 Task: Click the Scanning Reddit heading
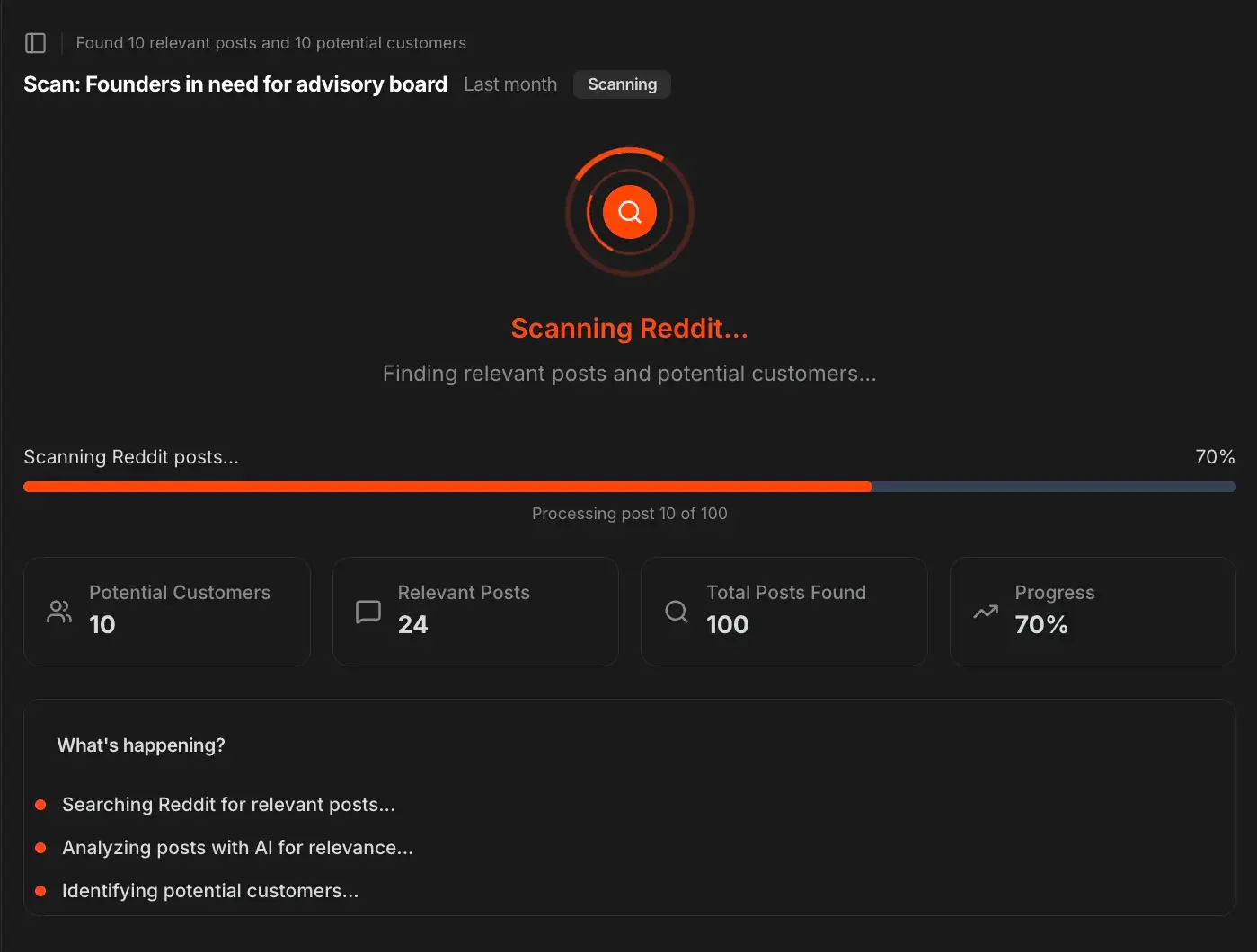point(629,328)
